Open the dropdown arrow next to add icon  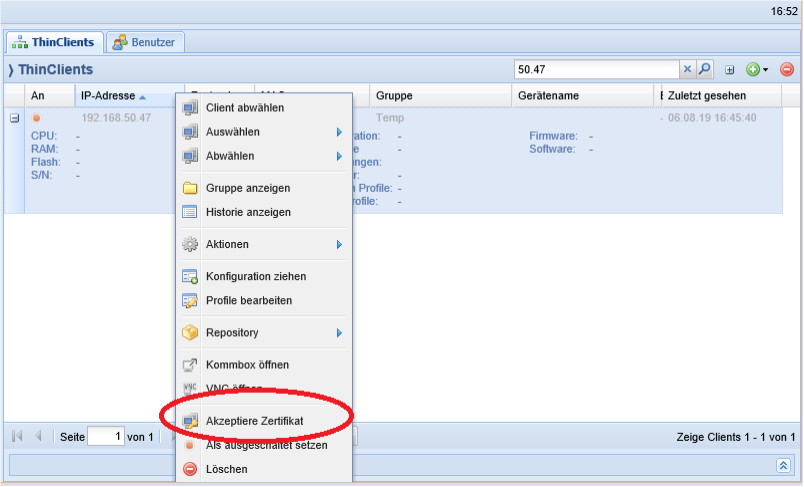[765, 70]
